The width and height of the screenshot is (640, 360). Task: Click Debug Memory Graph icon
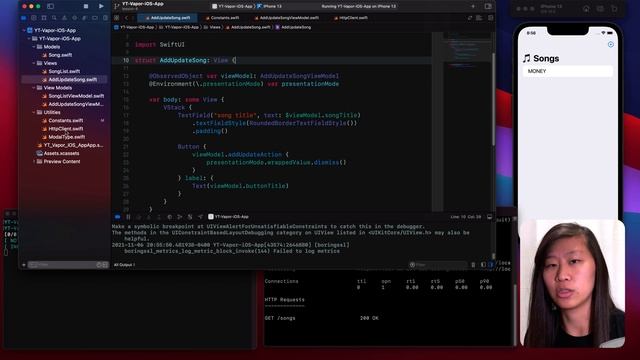click(180, 217)
